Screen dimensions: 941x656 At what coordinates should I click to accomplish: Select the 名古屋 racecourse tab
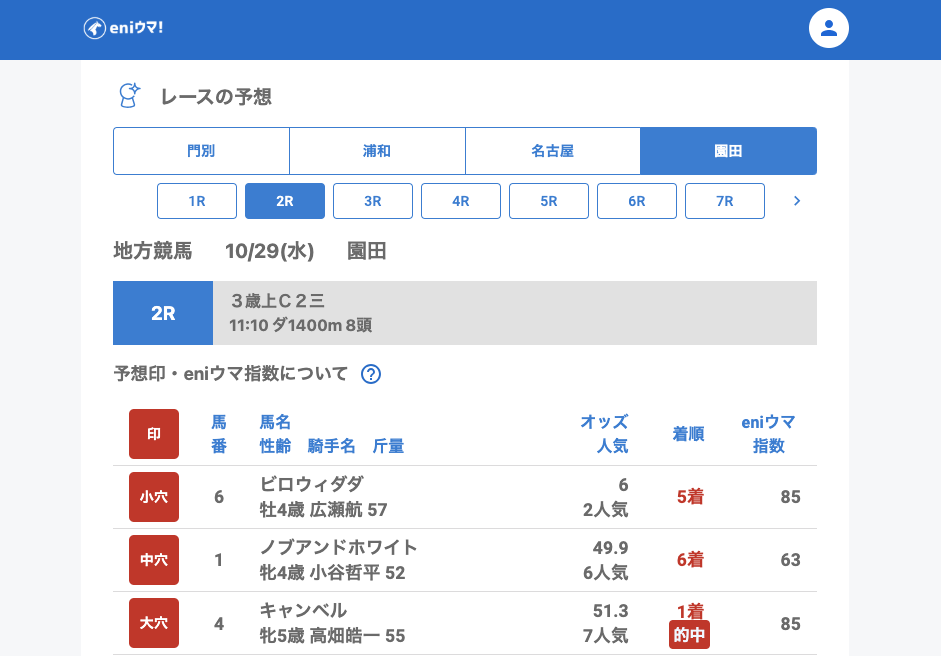553,151
